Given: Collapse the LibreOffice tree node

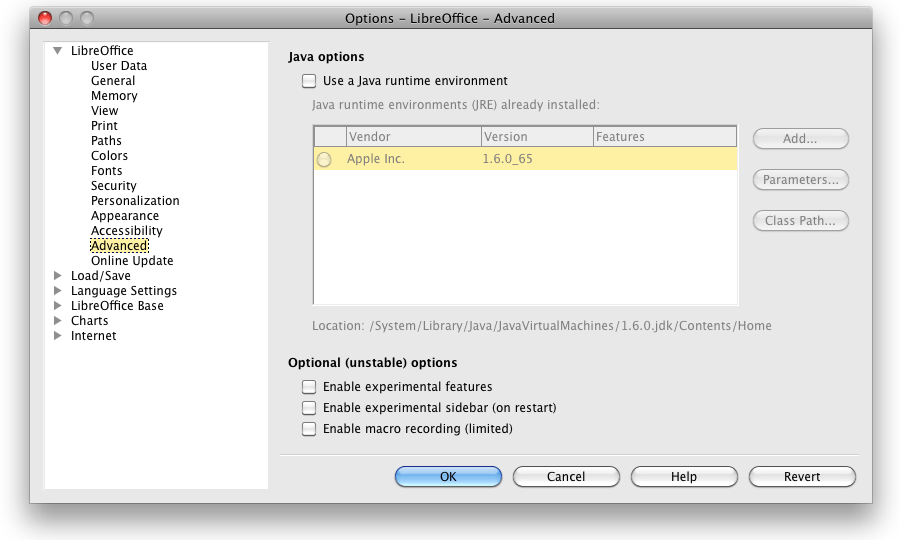Looking at the screenshot, I should coord(57,50).
